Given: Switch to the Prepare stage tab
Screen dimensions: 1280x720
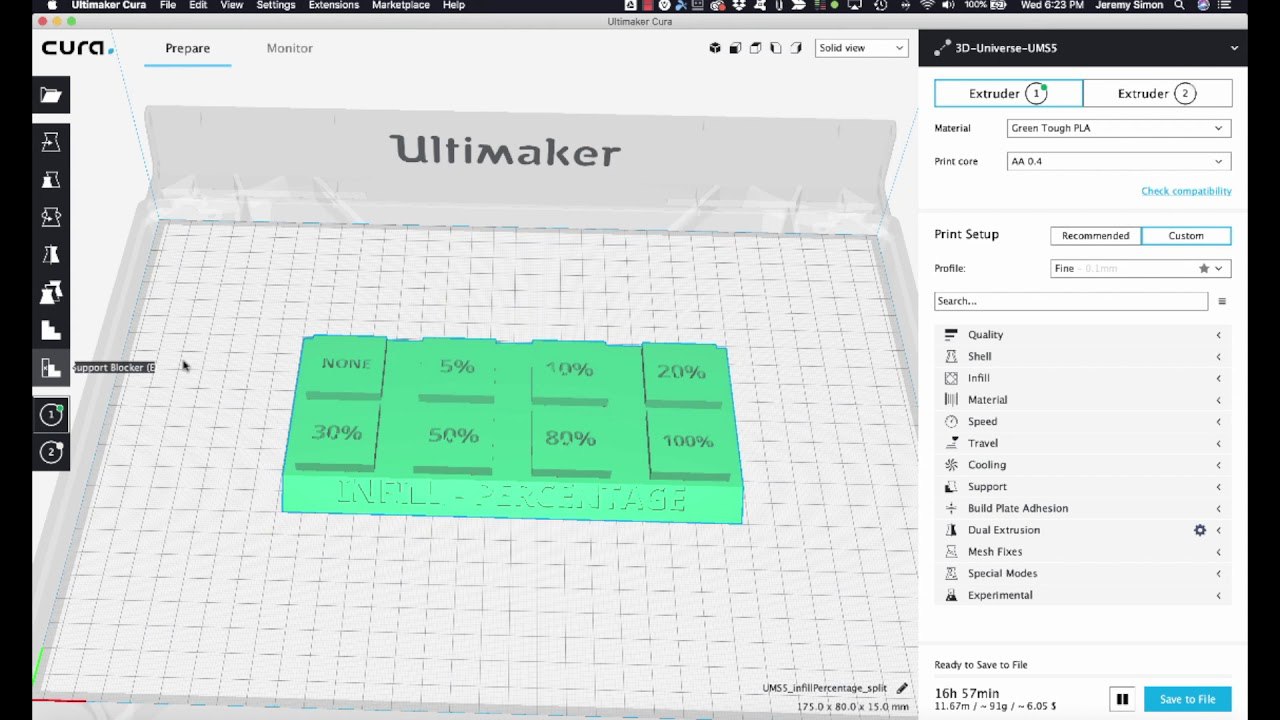Looking at the screenshot, I should [x=188, y=48].
